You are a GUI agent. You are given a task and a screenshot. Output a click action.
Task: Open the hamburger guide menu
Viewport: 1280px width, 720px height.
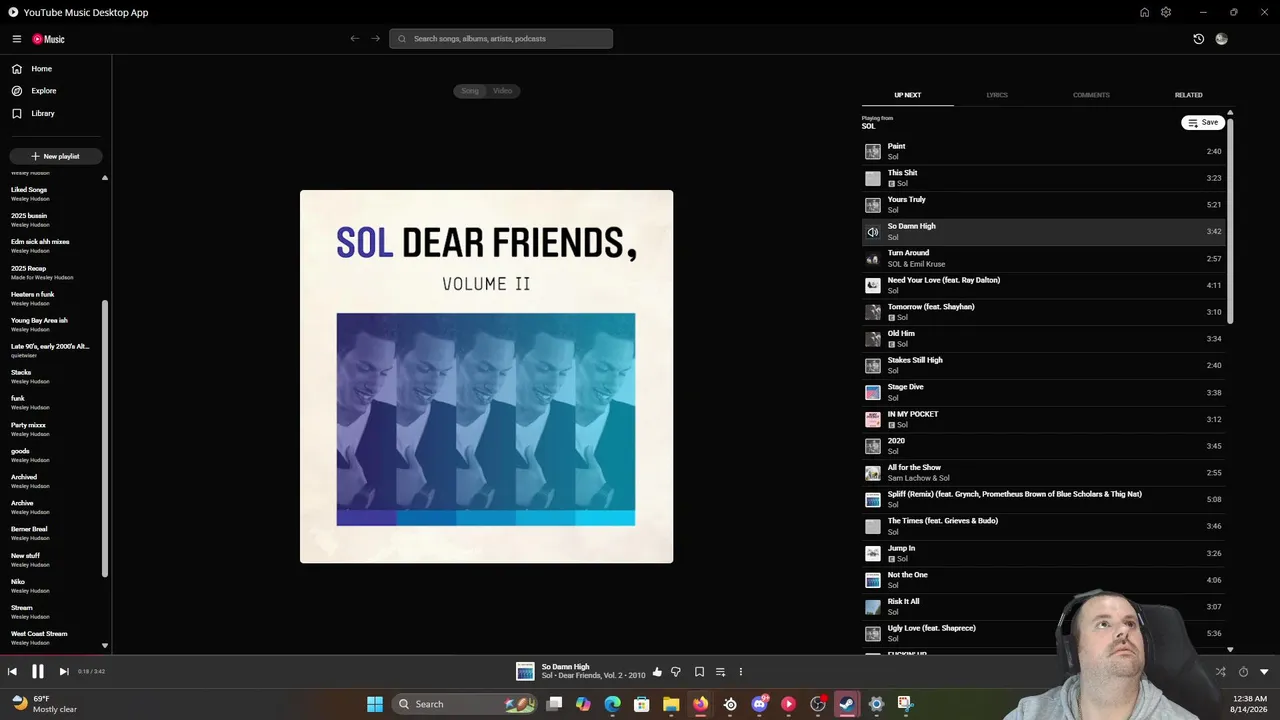[x=17, y=39]
